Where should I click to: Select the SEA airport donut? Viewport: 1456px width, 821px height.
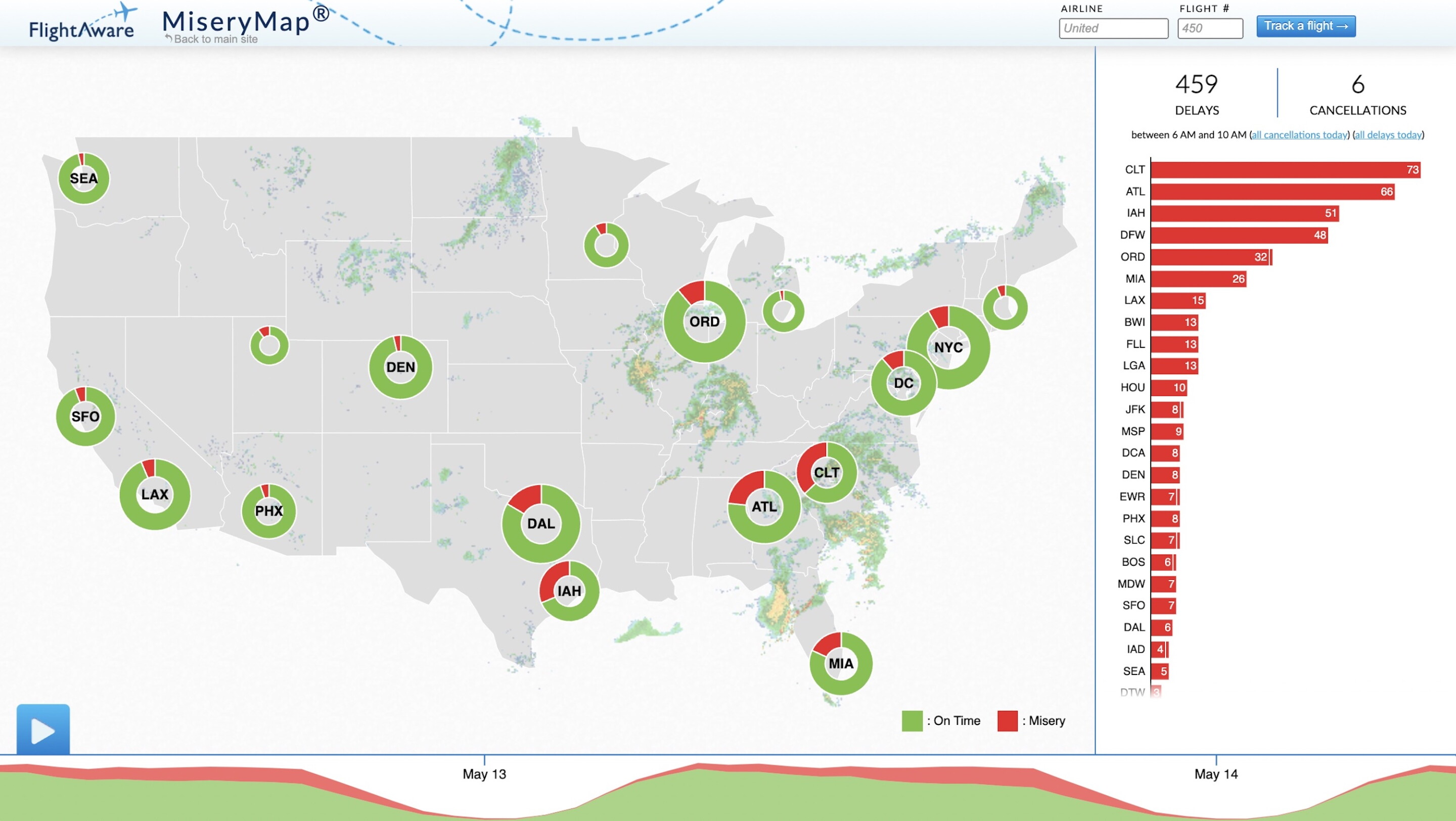pos(83,178)
